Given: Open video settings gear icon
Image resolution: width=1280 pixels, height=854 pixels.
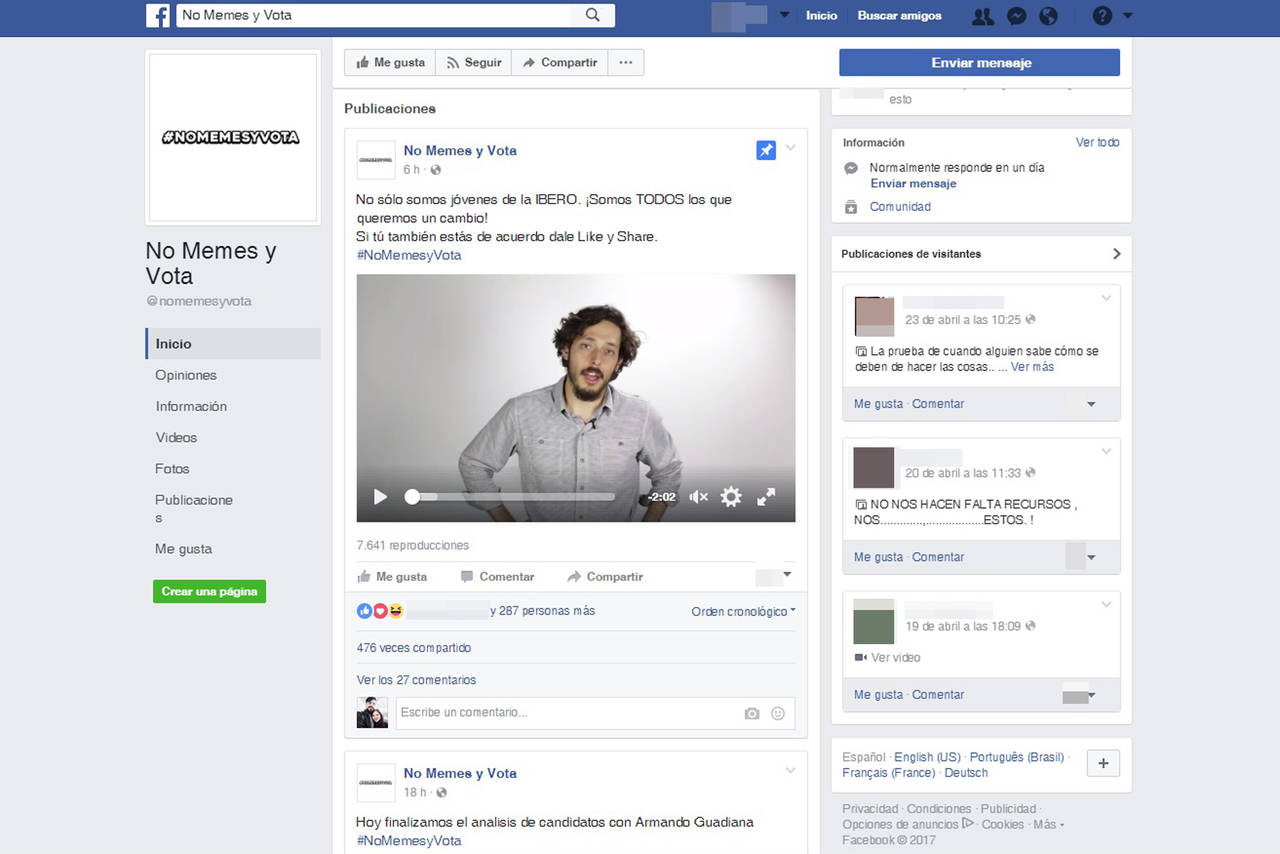Looking at the screenshot, I should tap(731, 497).
